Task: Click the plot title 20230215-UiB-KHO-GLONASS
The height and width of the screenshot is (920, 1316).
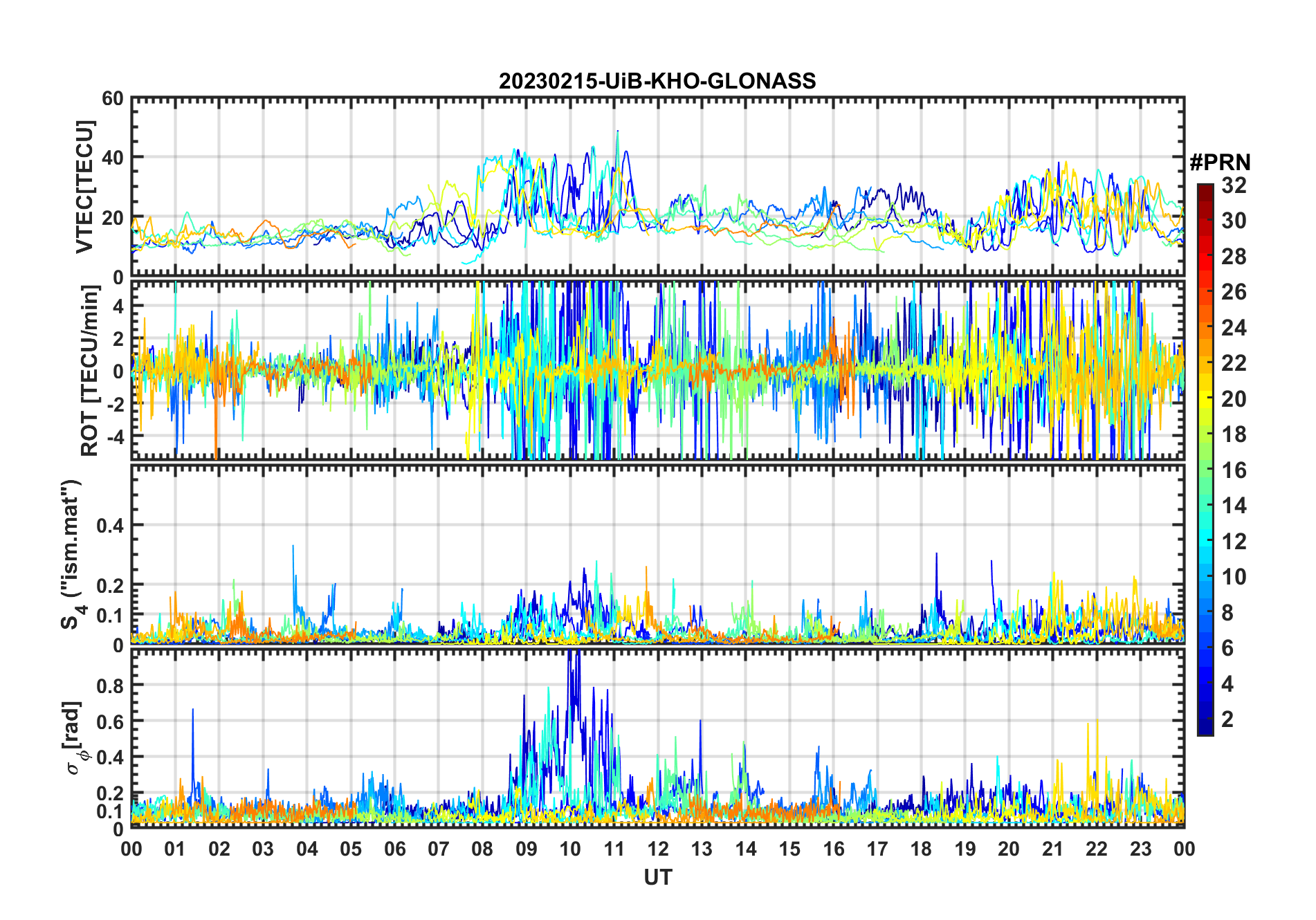Action: tap(657, 82)
